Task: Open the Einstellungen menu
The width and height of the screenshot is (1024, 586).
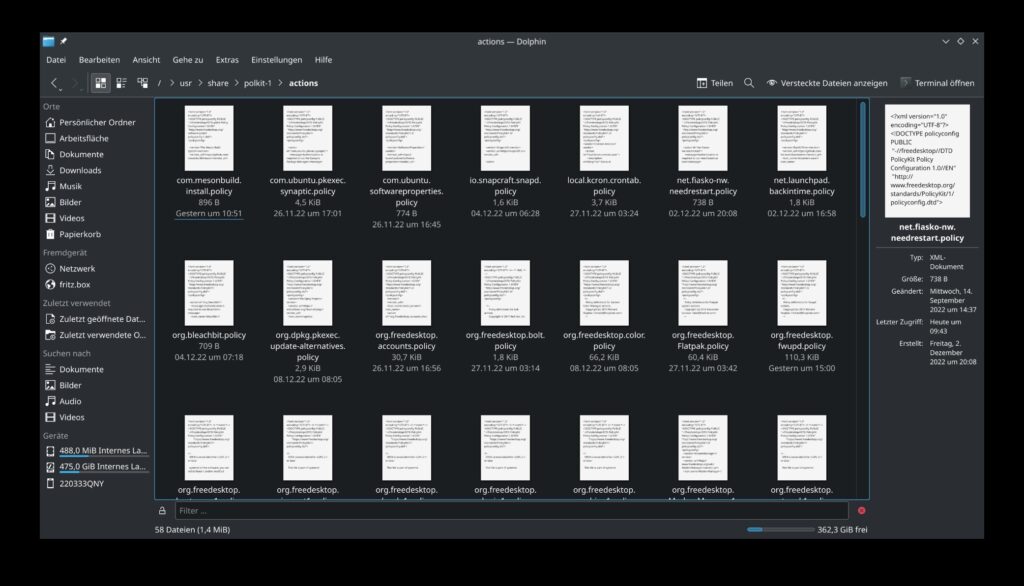Action: click(276, 60)
